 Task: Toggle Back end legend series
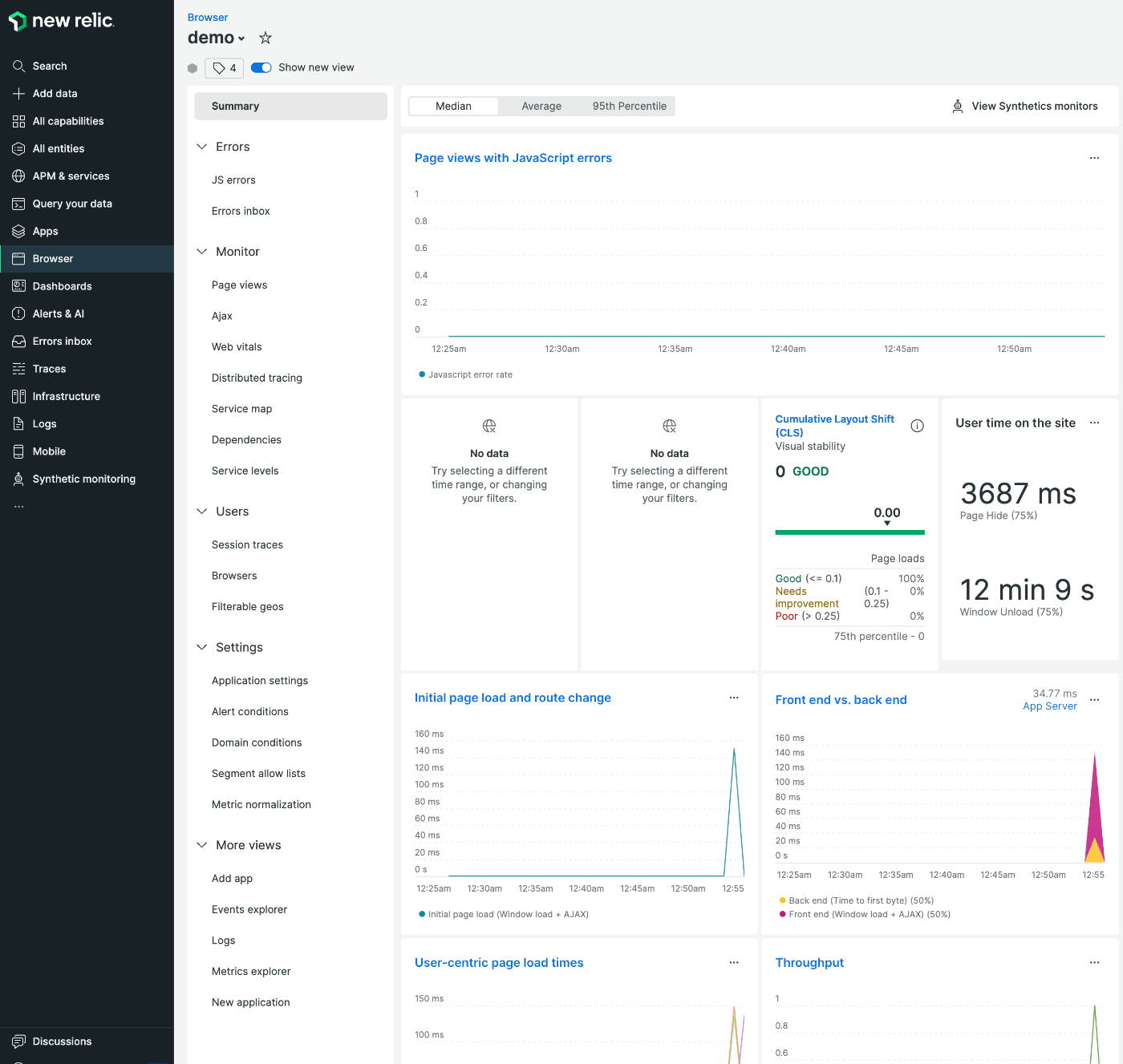tap(857, 900)
